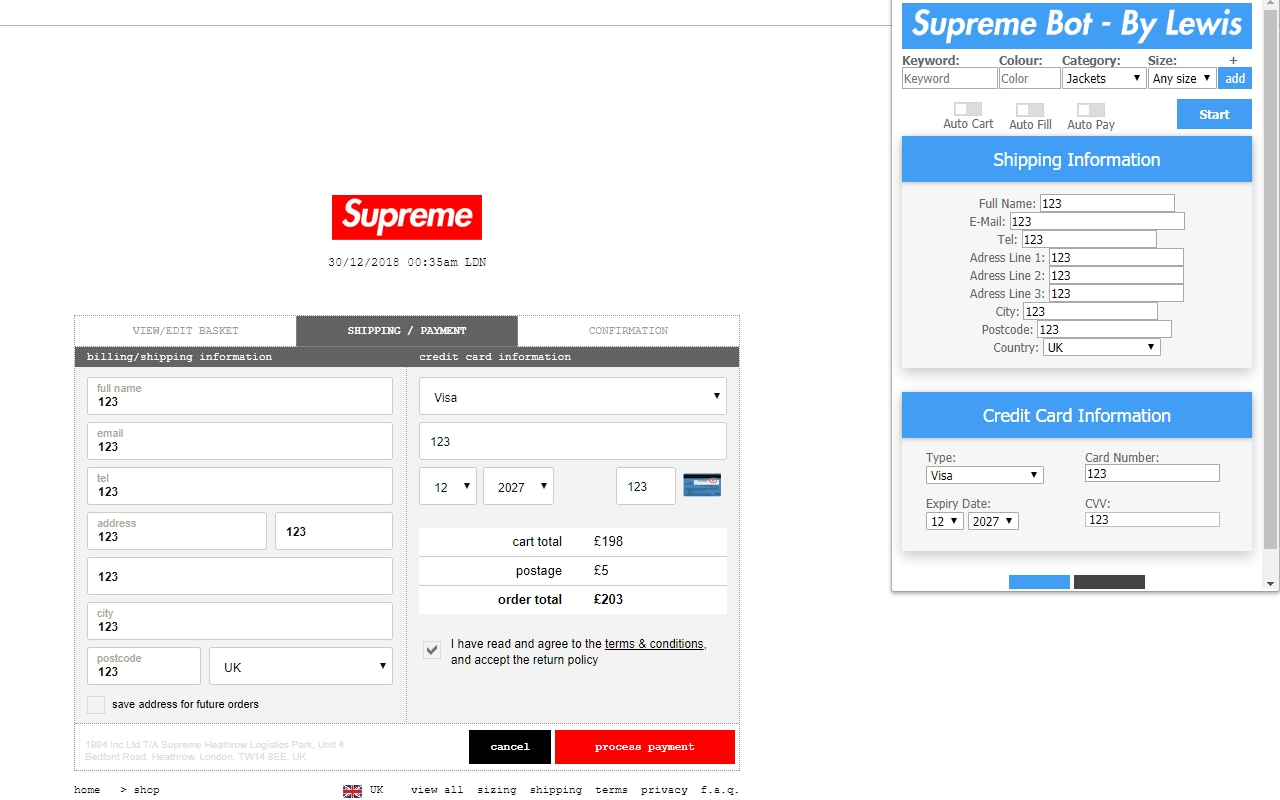Check save address for future orders
The height and width of the screenshot is (800, 1280).
[x=96, y=705]
